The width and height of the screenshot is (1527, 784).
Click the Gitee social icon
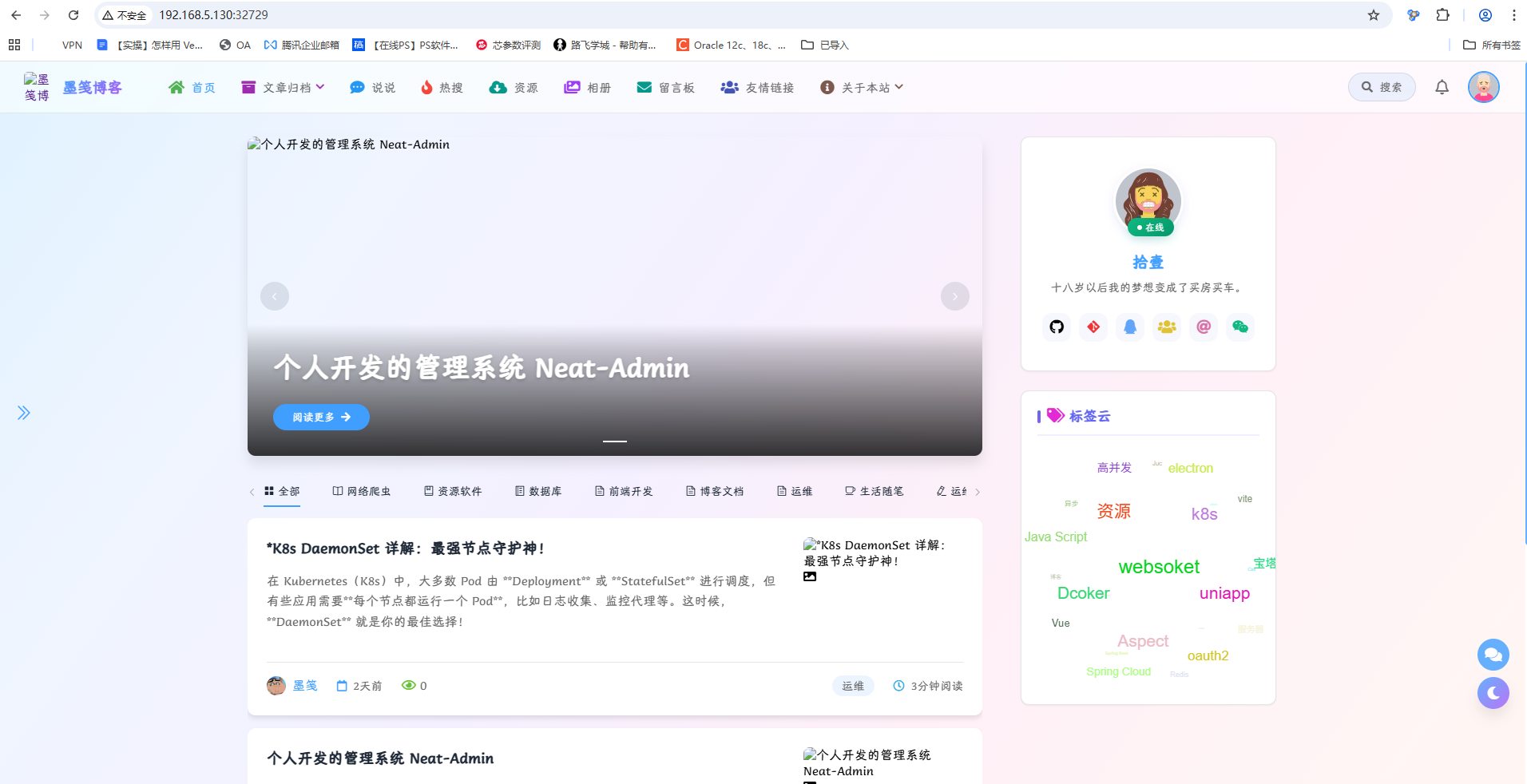click(1093, 327)
